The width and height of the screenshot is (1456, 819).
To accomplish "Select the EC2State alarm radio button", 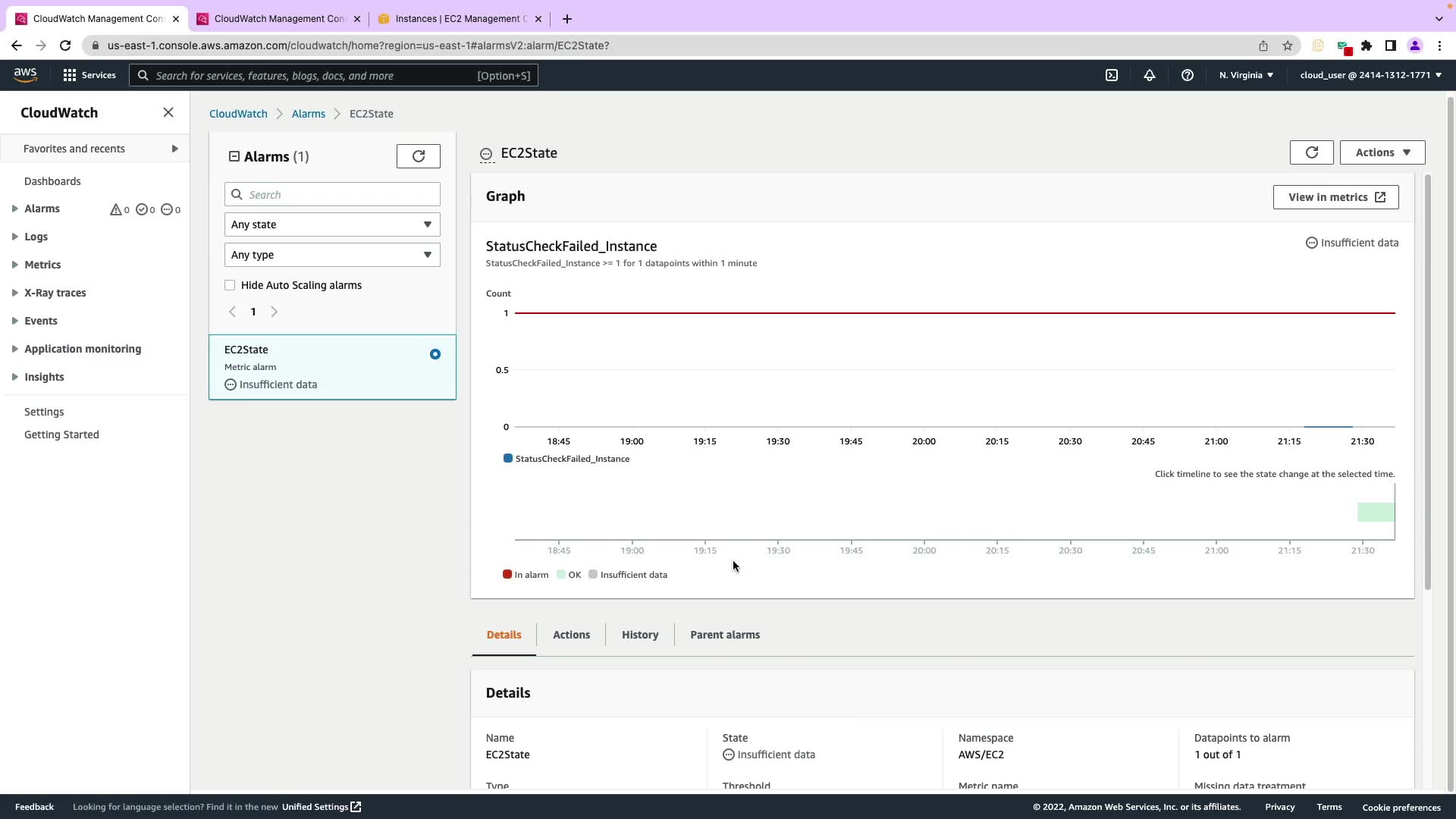I will click(x=435, y=354).
